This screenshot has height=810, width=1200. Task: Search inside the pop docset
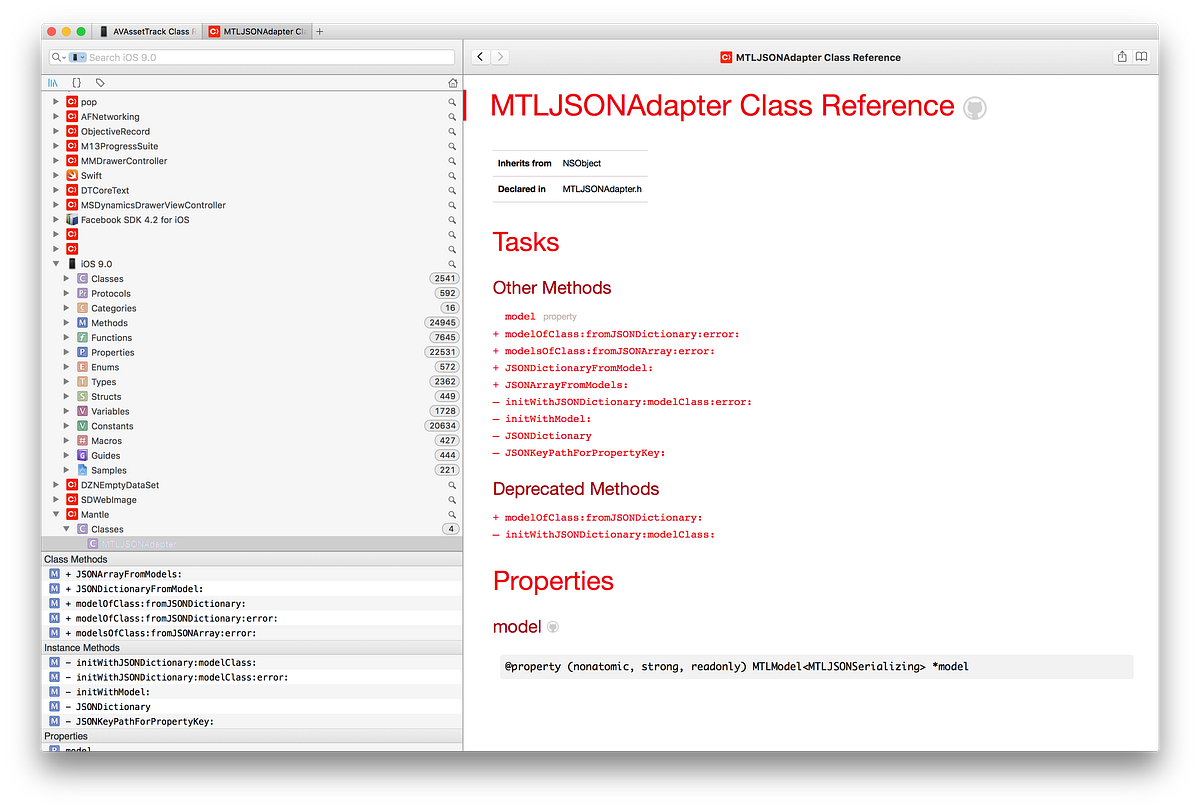(452, 102)
